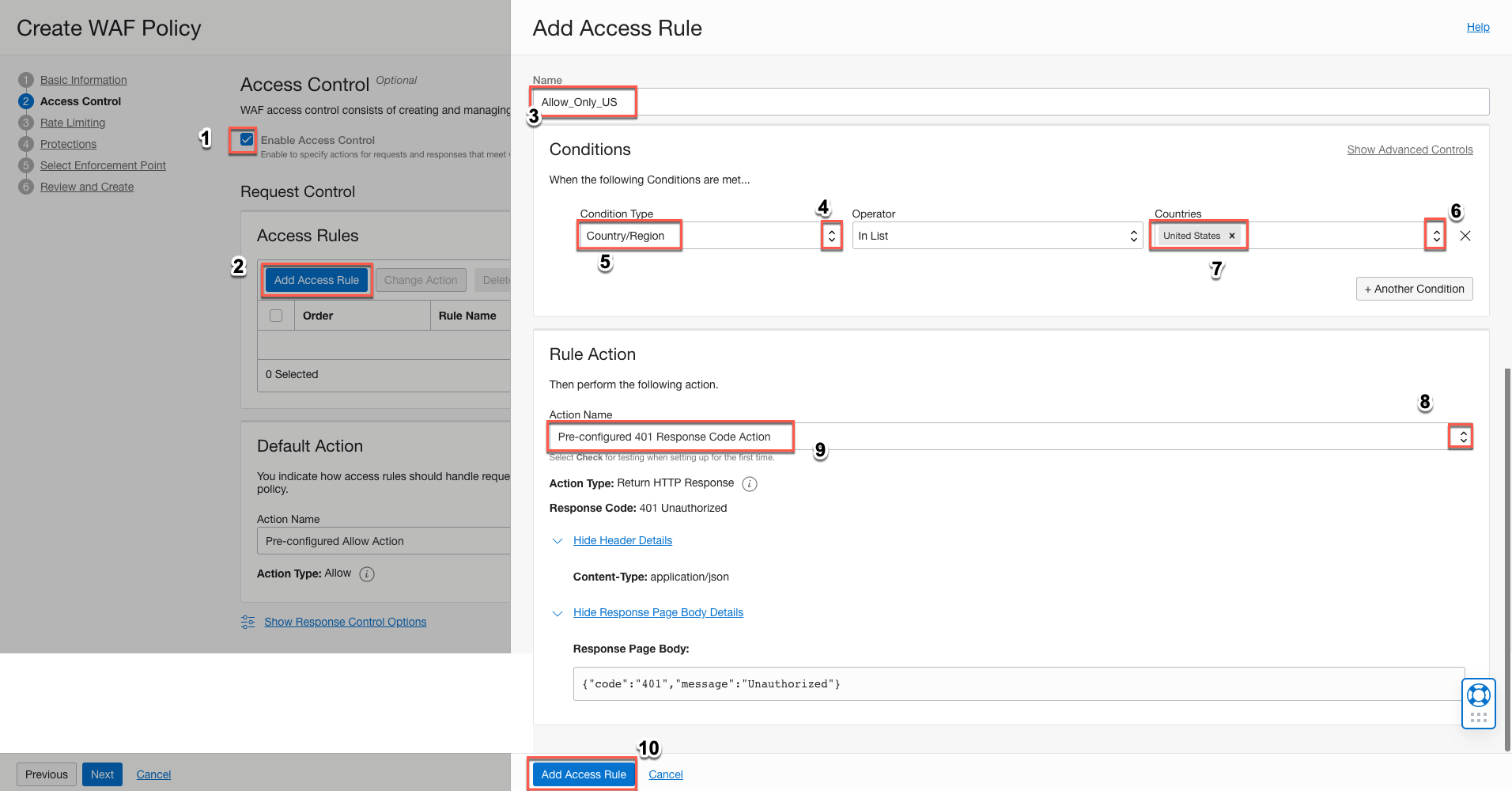Open the Condition Type dropdown
The image size is (1512, 791).
pos(831,235)
